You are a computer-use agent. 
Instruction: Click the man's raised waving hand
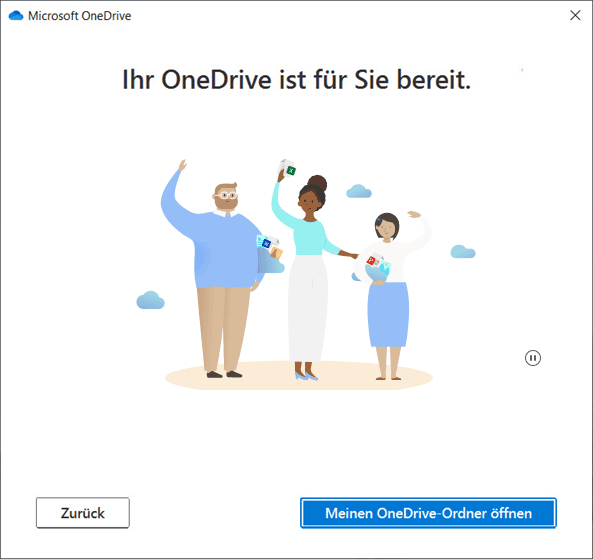(182, 165)
